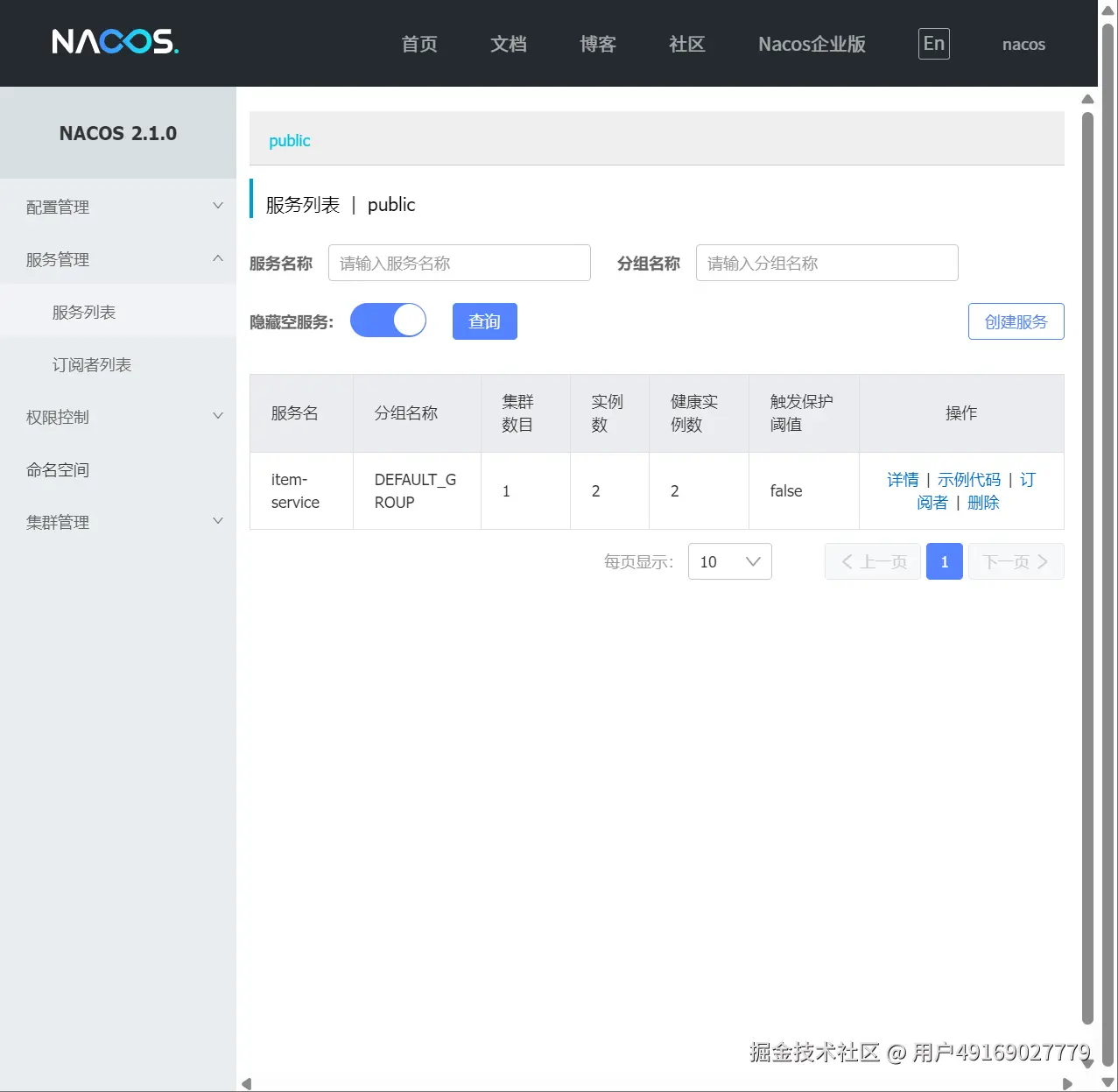The width and height of the screenshot is (1118, 1092).
Task: Click the 触发保护阈值 column header
Action: click(802, 412)
